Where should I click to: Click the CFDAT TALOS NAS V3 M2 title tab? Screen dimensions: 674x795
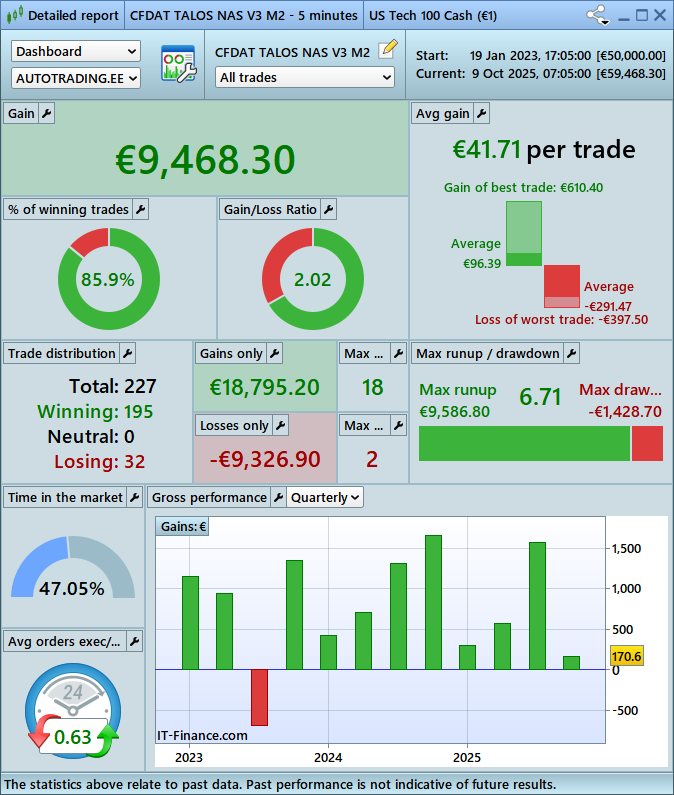tap(243, 16)
